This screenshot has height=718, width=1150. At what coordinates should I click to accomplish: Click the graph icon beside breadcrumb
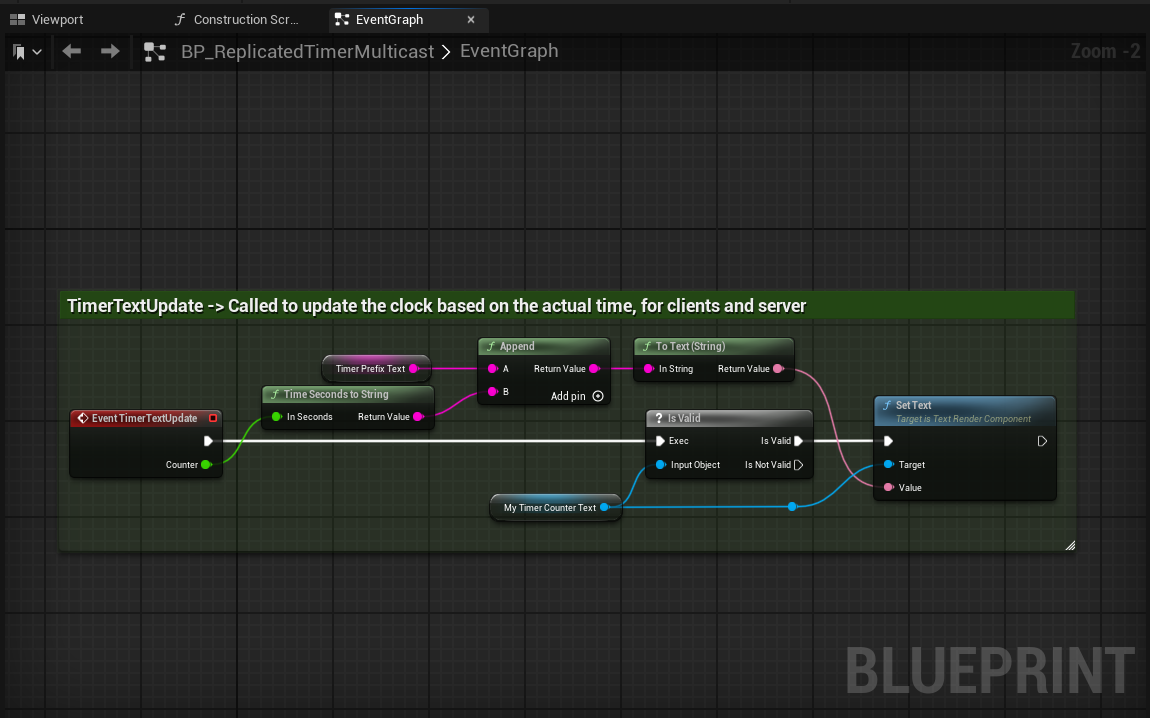click(155, 51)
